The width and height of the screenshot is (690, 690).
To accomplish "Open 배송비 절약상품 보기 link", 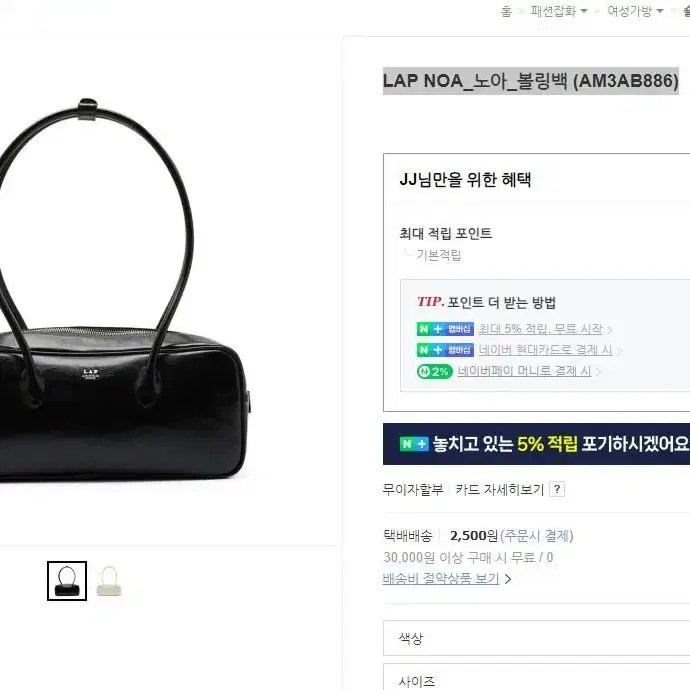I will coord(441,578).
